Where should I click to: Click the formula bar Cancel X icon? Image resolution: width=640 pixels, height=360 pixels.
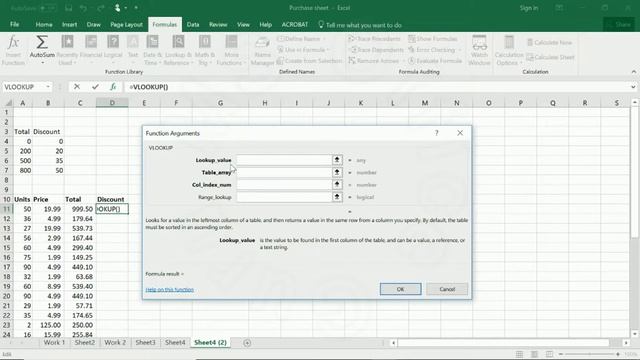[x=77, y=87]
